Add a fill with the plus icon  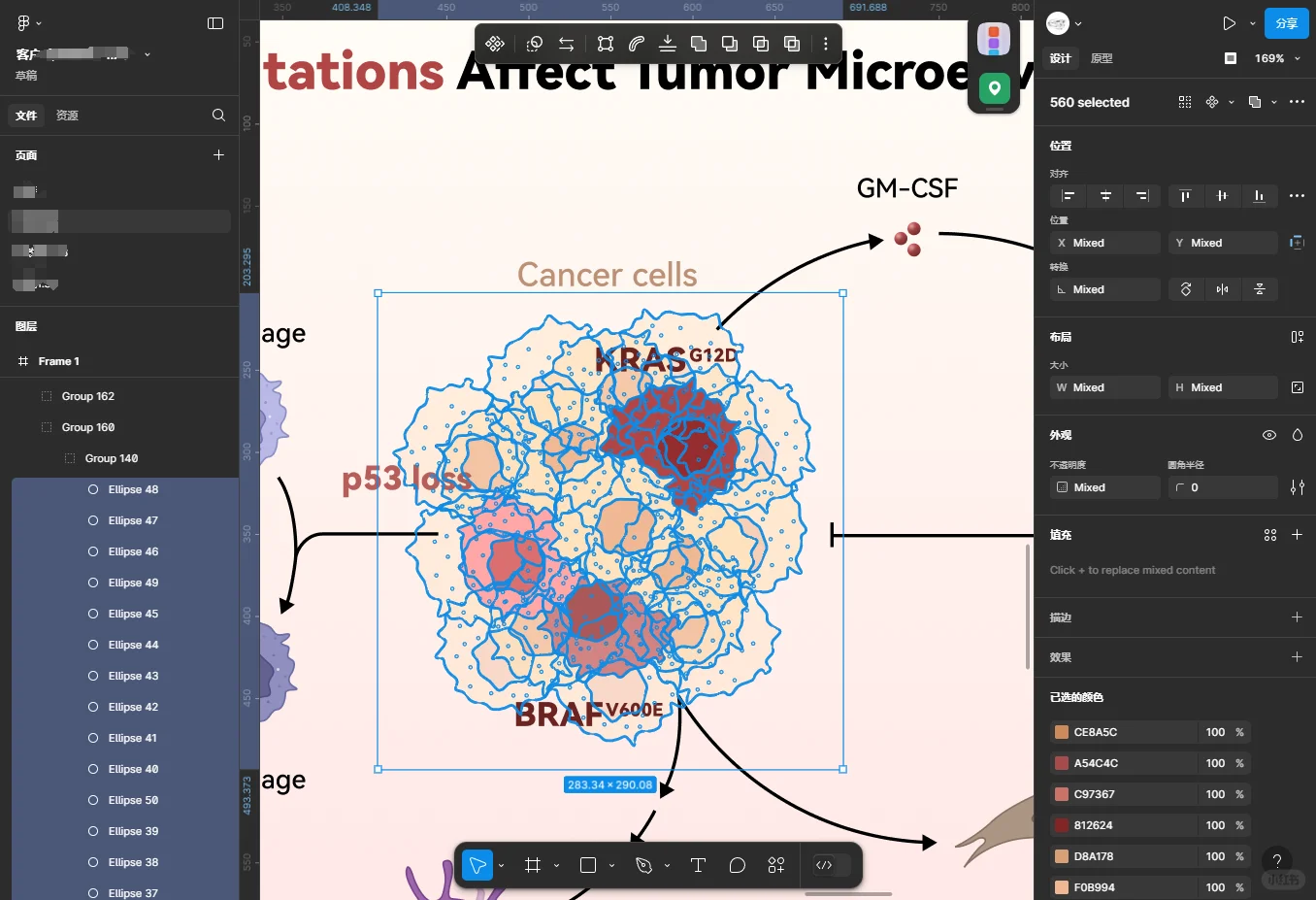point(1297,535)
